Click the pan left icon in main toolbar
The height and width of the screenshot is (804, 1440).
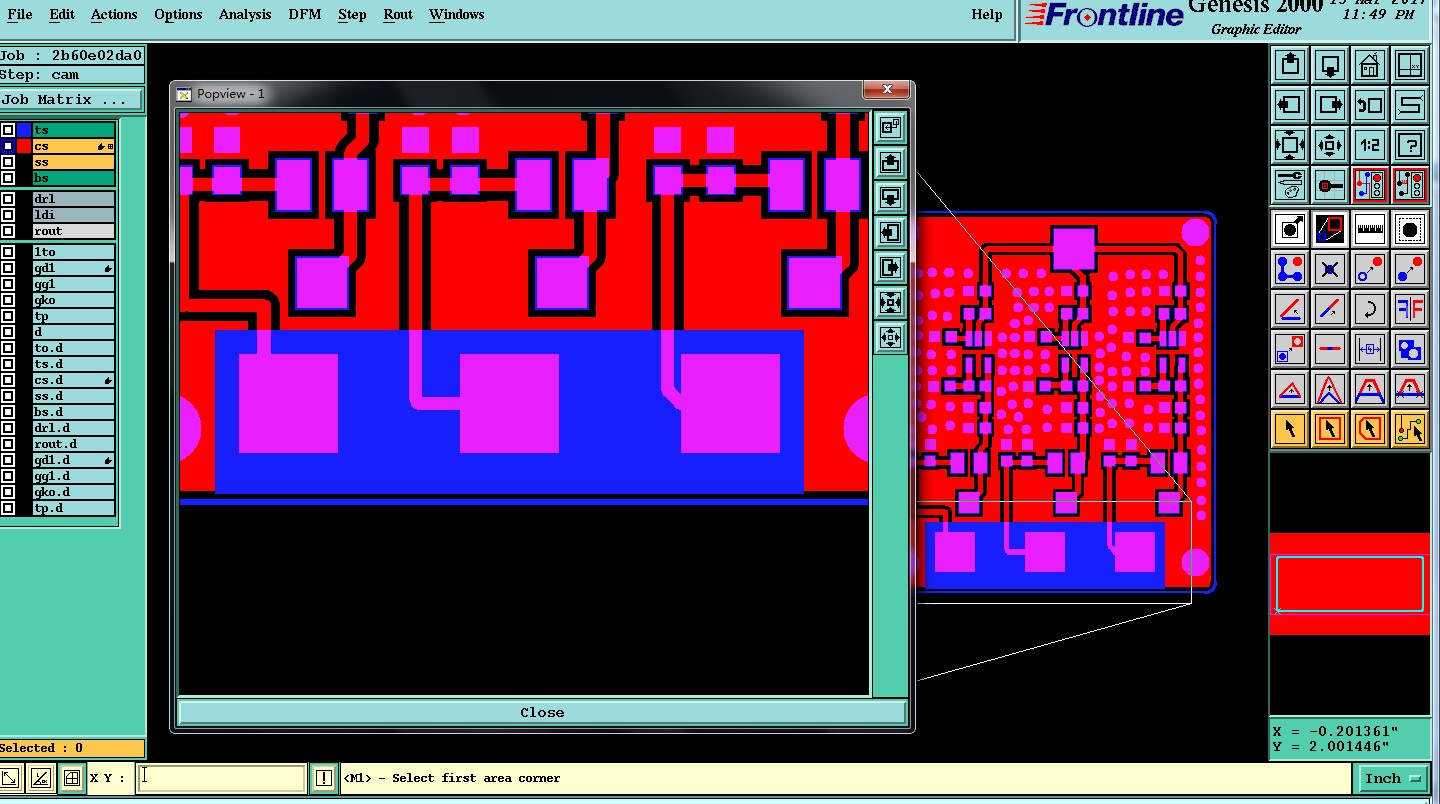(1290, 105)
